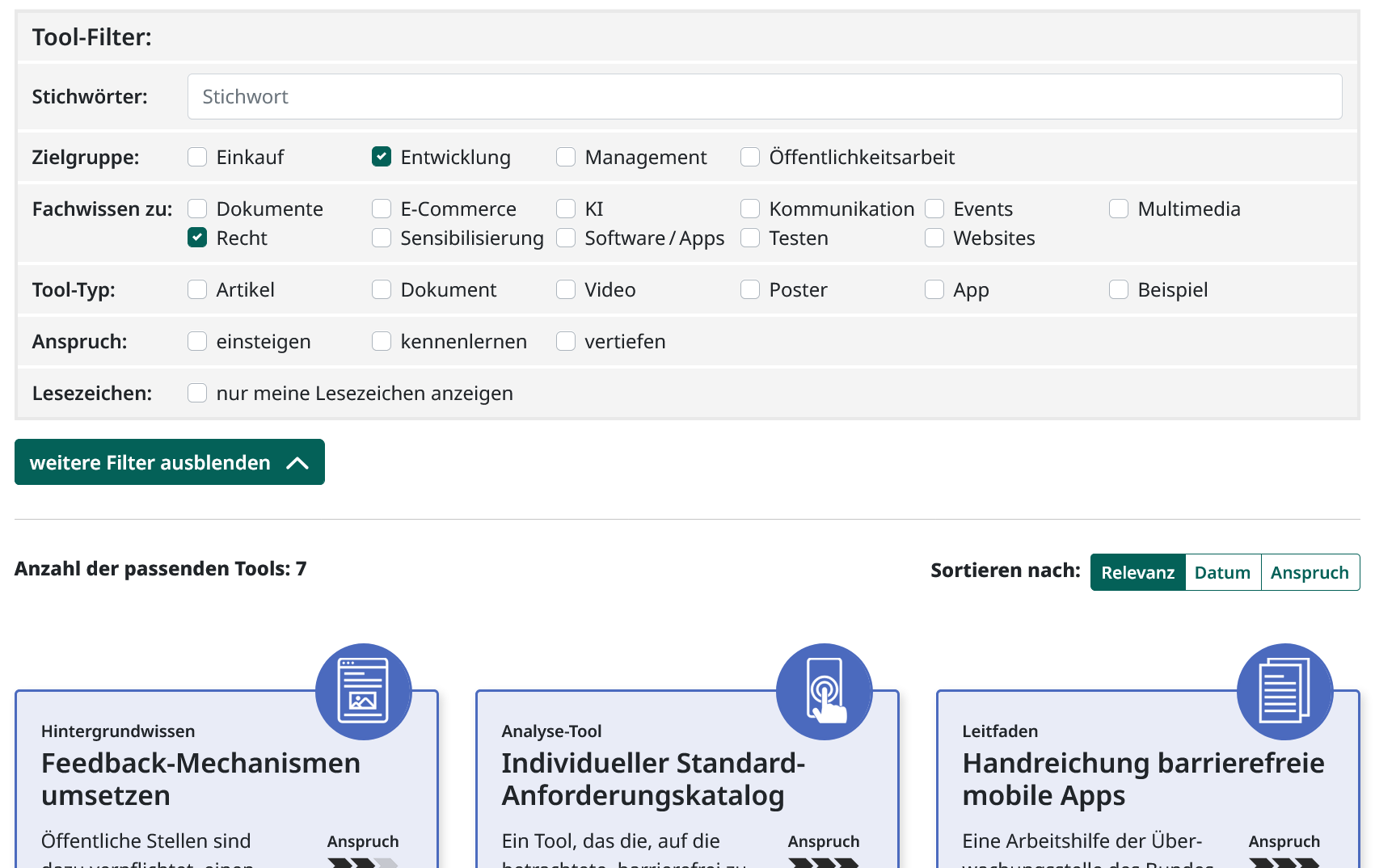Sort results by Relevanz
Image resolution: width=1375 pixels, height=868 pixels.
tap(1138, 572)
